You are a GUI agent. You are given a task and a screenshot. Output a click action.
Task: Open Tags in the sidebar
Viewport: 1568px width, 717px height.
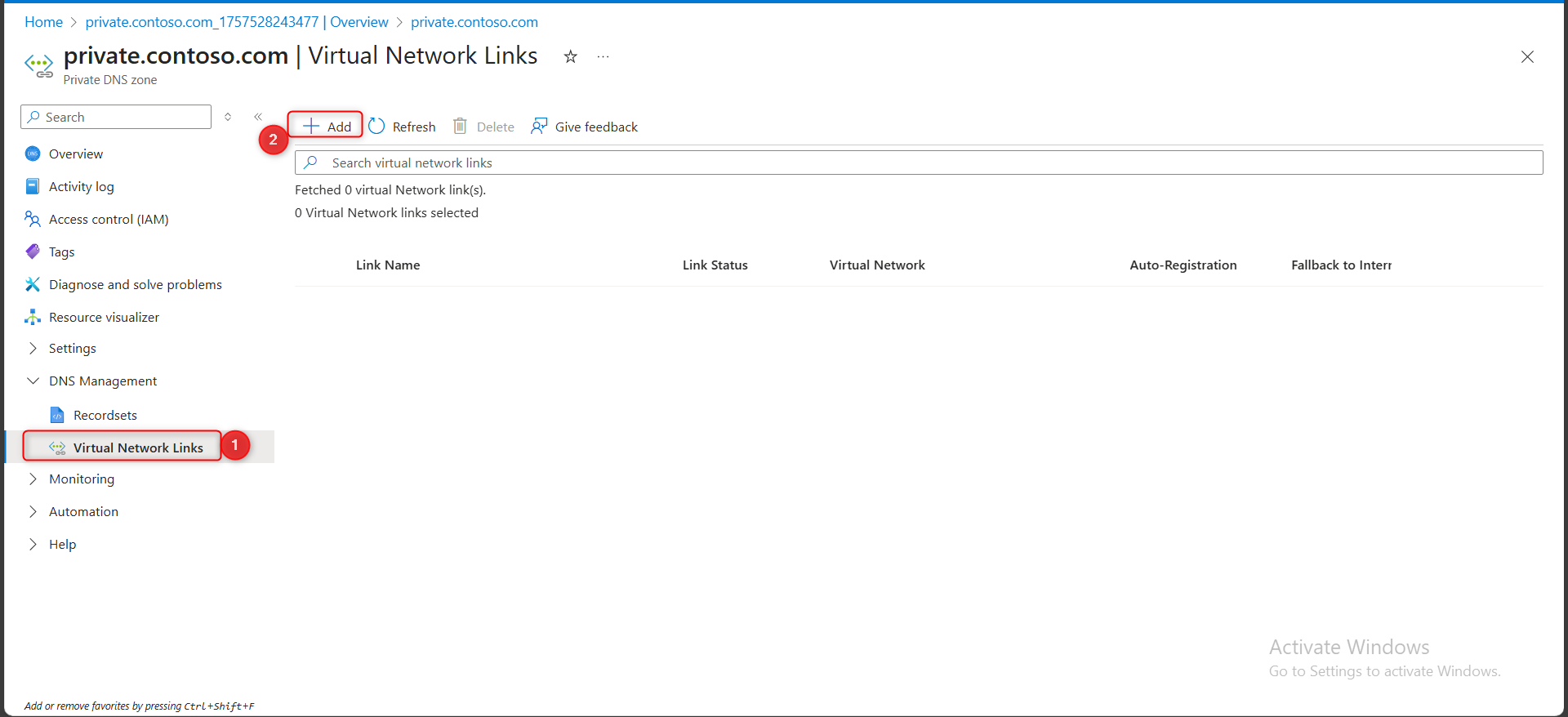62,252
